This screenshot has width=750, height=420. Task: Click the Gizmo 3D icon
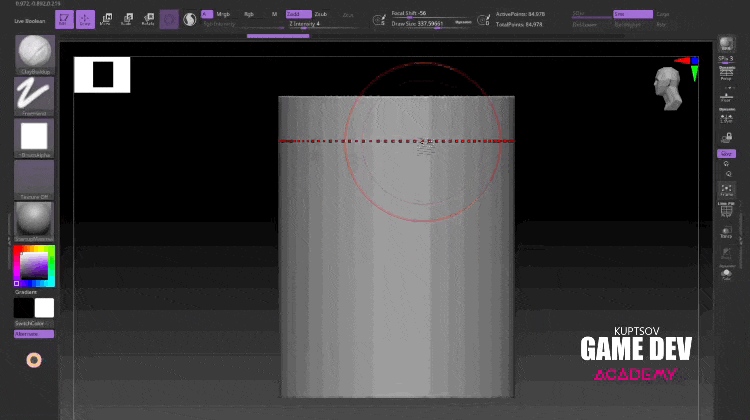(x=169, y=20)
